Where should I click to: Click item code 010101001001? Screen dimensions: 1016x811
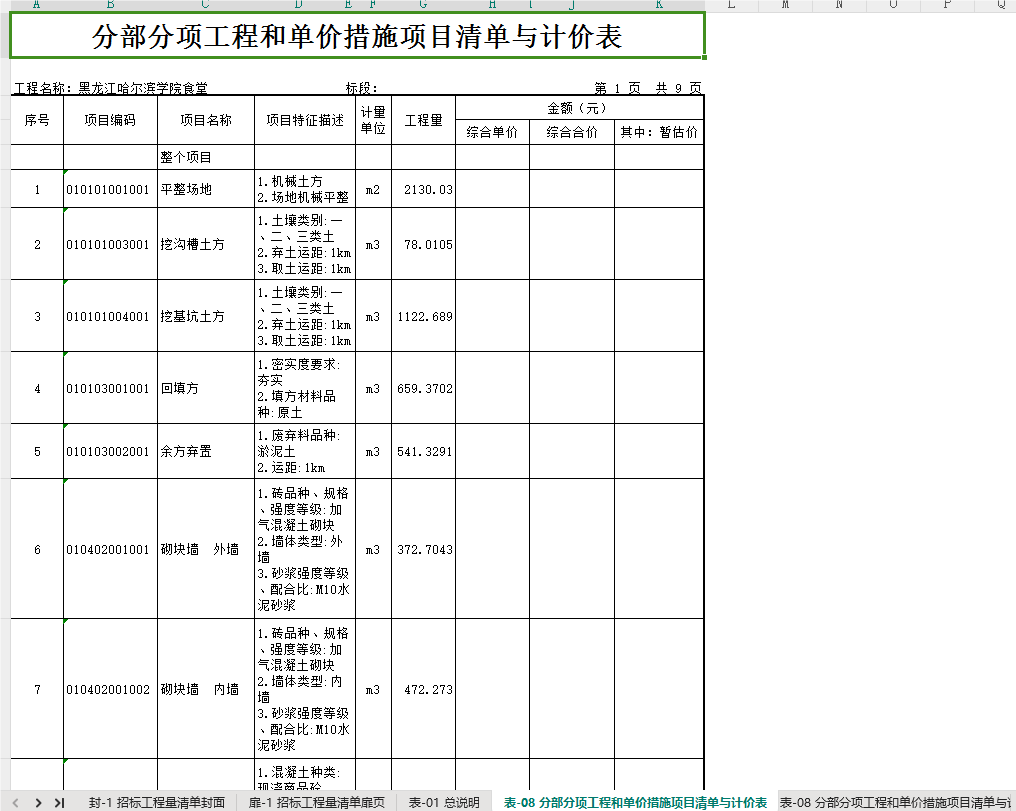tap(110, 189)
